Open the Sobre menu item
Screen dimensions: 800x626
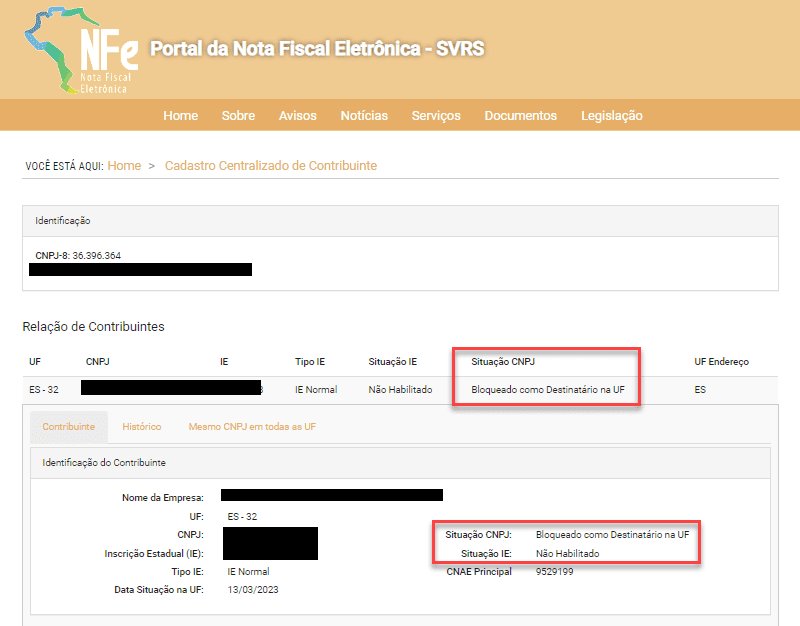[x=238, y=116]
